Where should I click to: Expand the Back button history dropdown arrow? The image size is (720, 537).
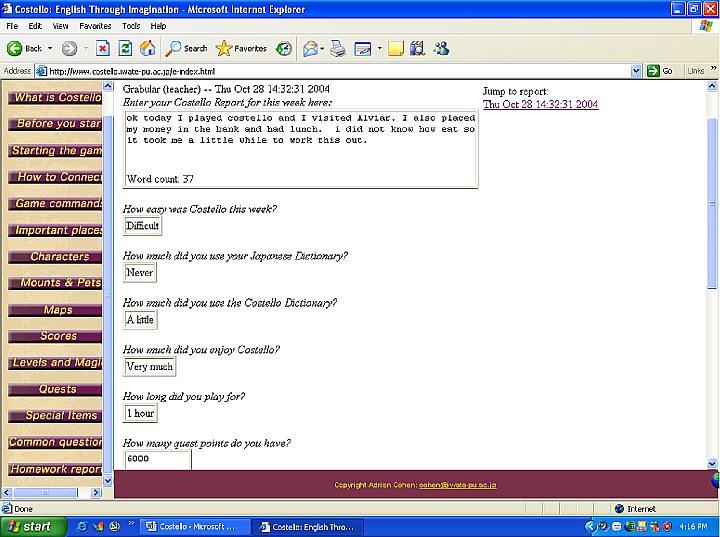(x=51, y=48)
